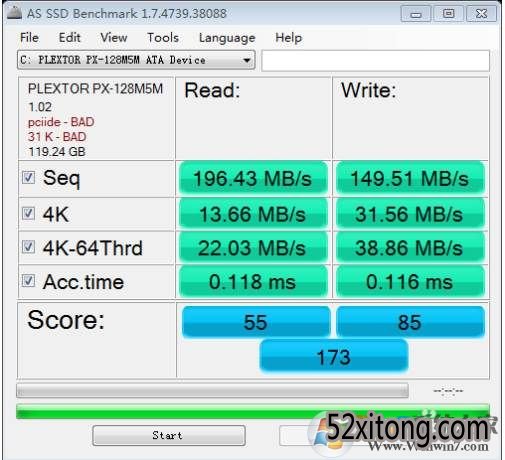
Task: Click the total score 173 box
Action: click(334, 357)
